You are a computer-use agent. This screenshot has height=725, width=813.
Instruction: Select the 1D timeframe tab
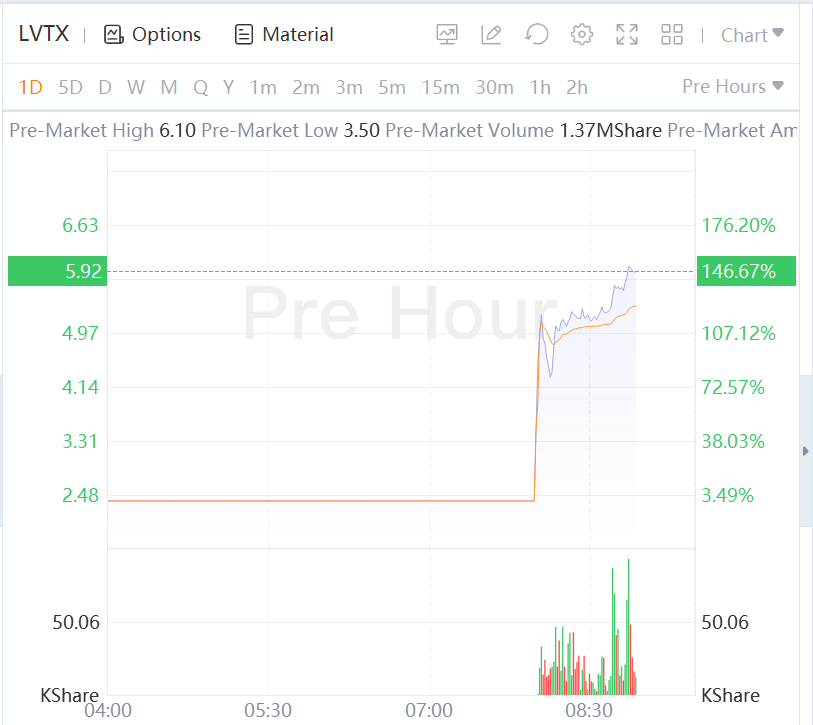(x=31, y=87)
